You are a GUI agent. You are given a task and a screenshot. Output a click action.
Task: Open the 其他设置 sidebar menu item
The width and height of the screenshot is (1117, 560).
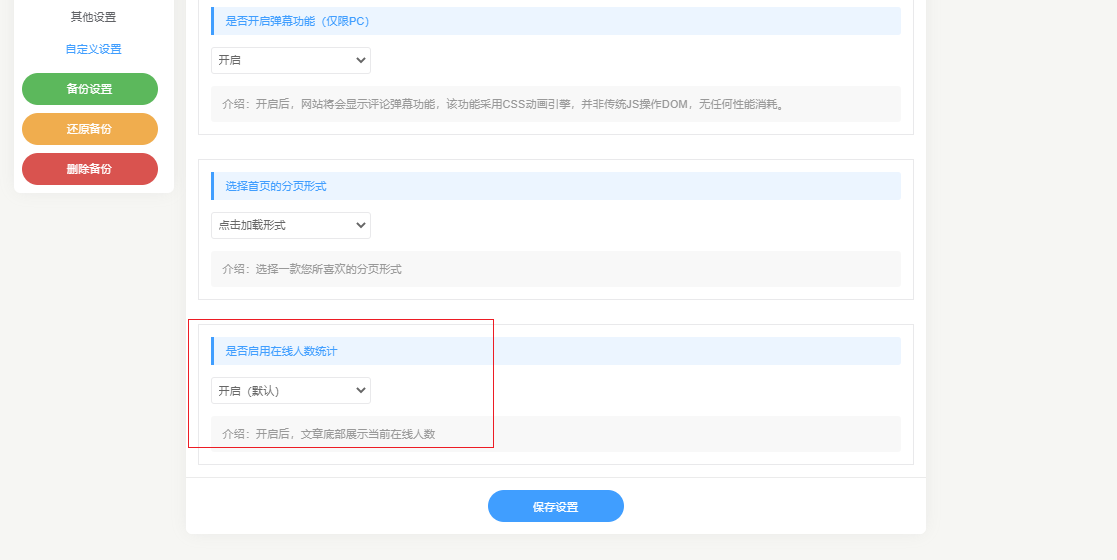[x=93, y=17]
